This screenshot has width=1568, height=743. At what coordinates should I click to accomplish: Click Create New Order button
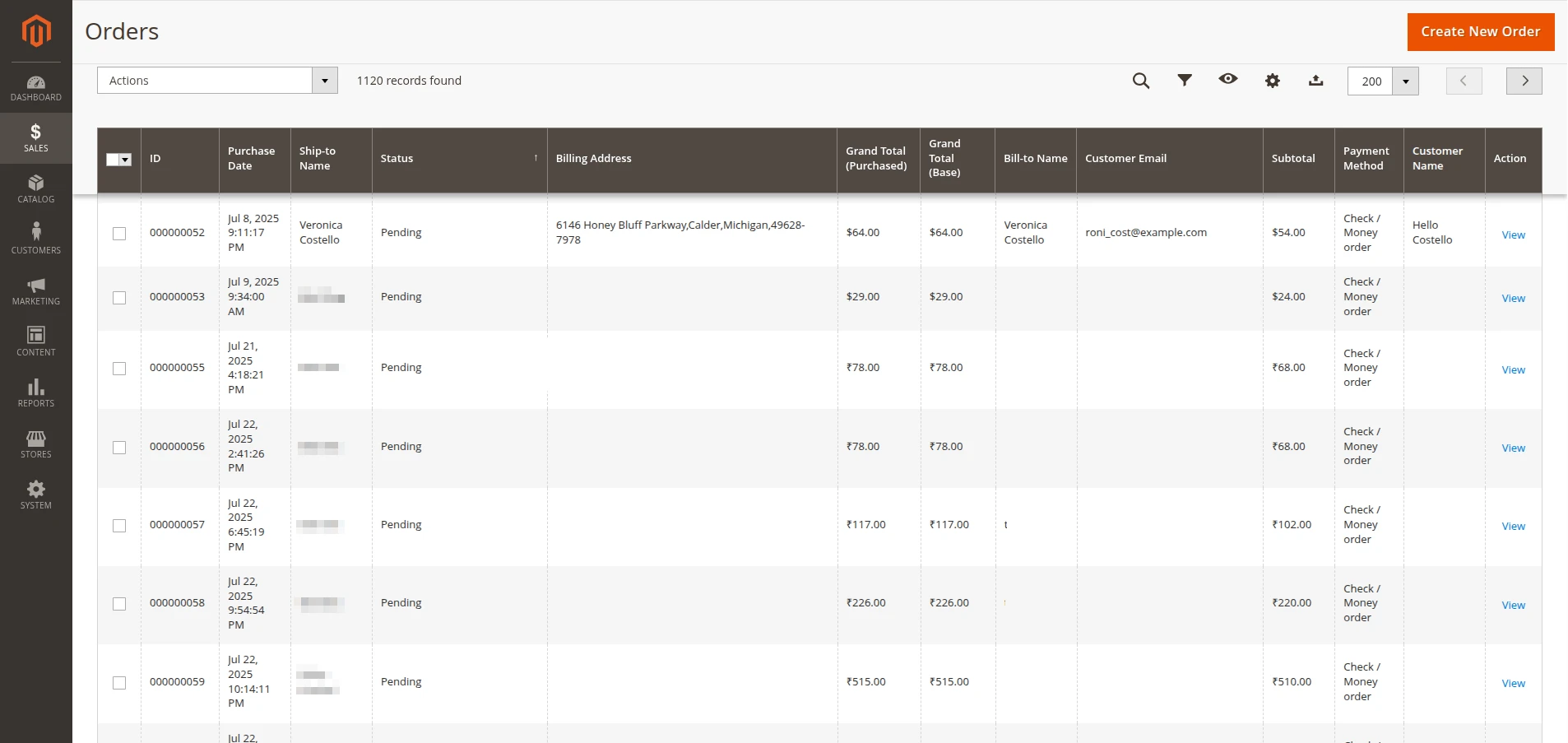pos(1481,32)
